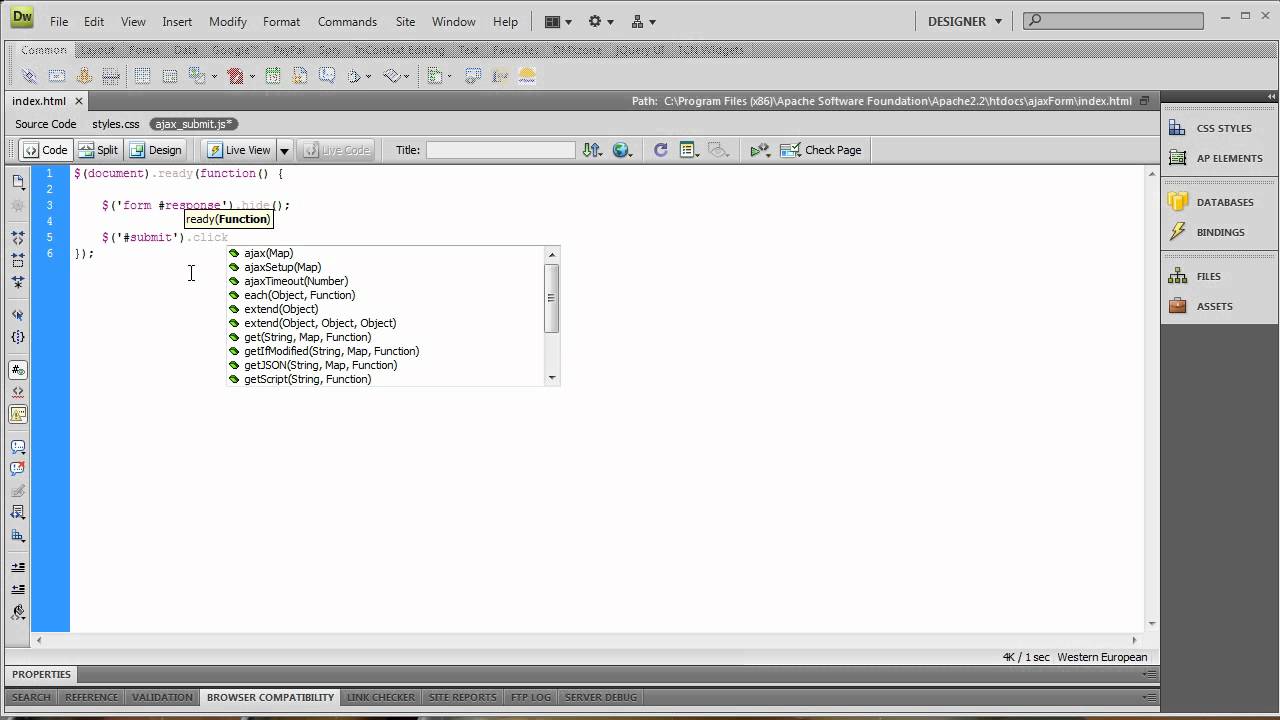Click the Insert Date calendar icon
This screenshot has height=720, width=1280.
273,76
